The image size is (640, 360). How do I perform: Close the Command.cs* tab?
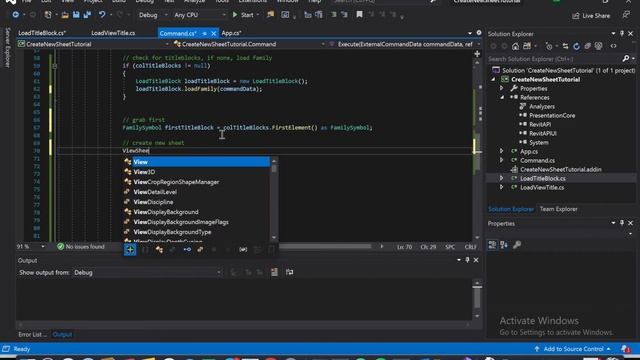(x=213, y=33)
